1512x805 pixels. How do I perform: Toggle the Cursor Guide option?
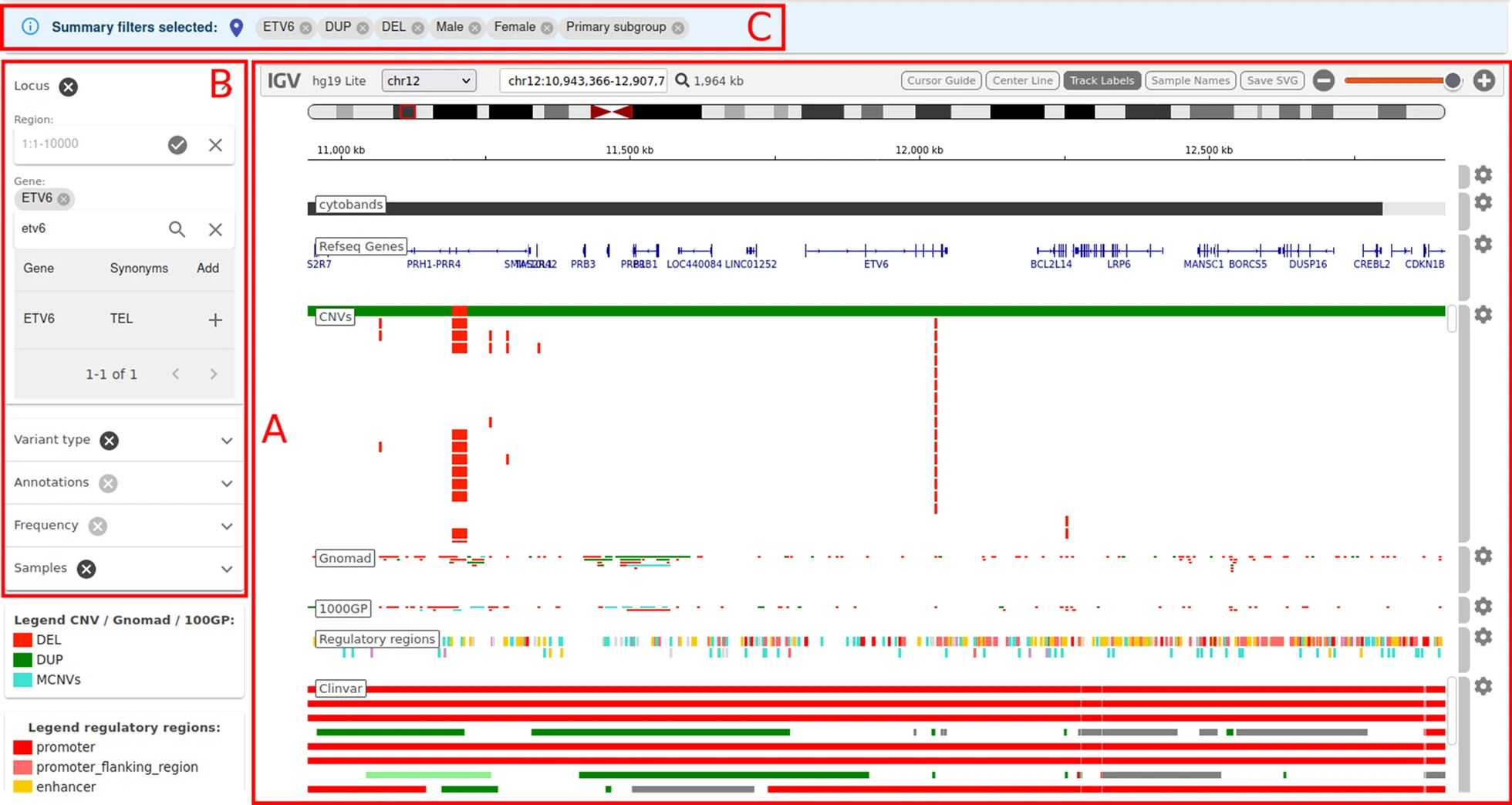coord(940,80)
